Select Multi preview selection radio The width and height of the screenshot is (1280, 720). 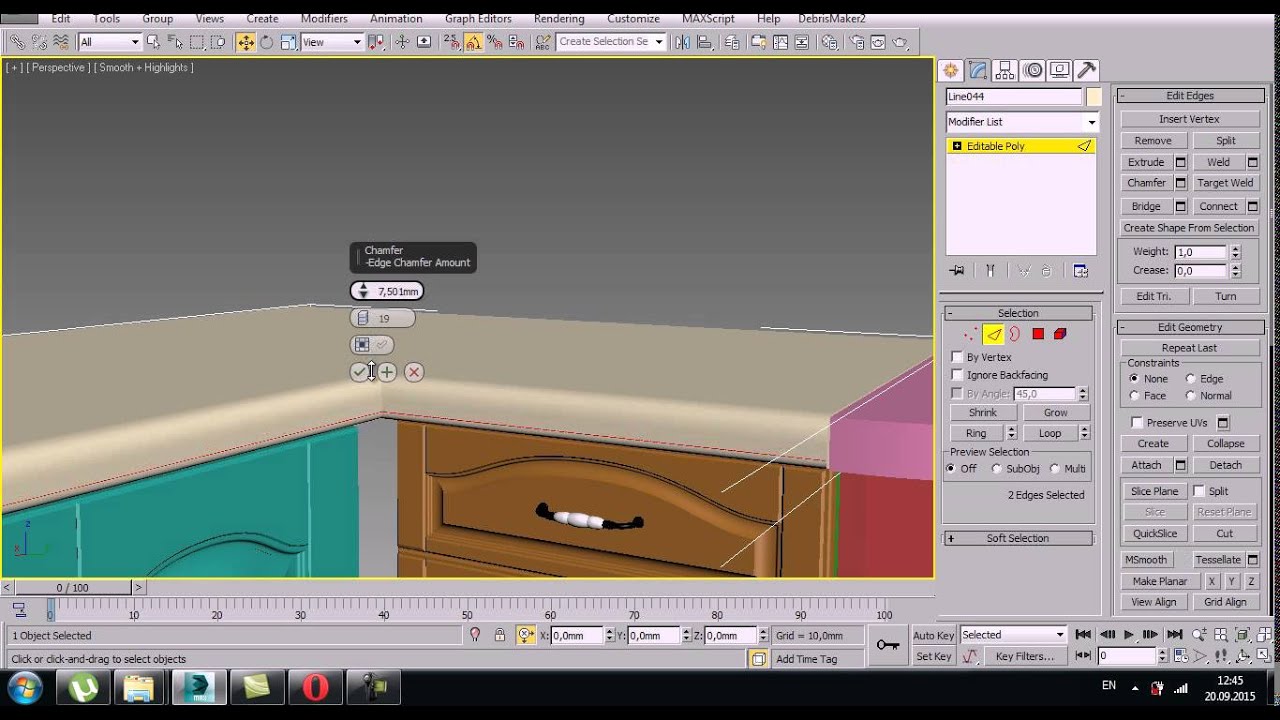tap(1054, 469)
